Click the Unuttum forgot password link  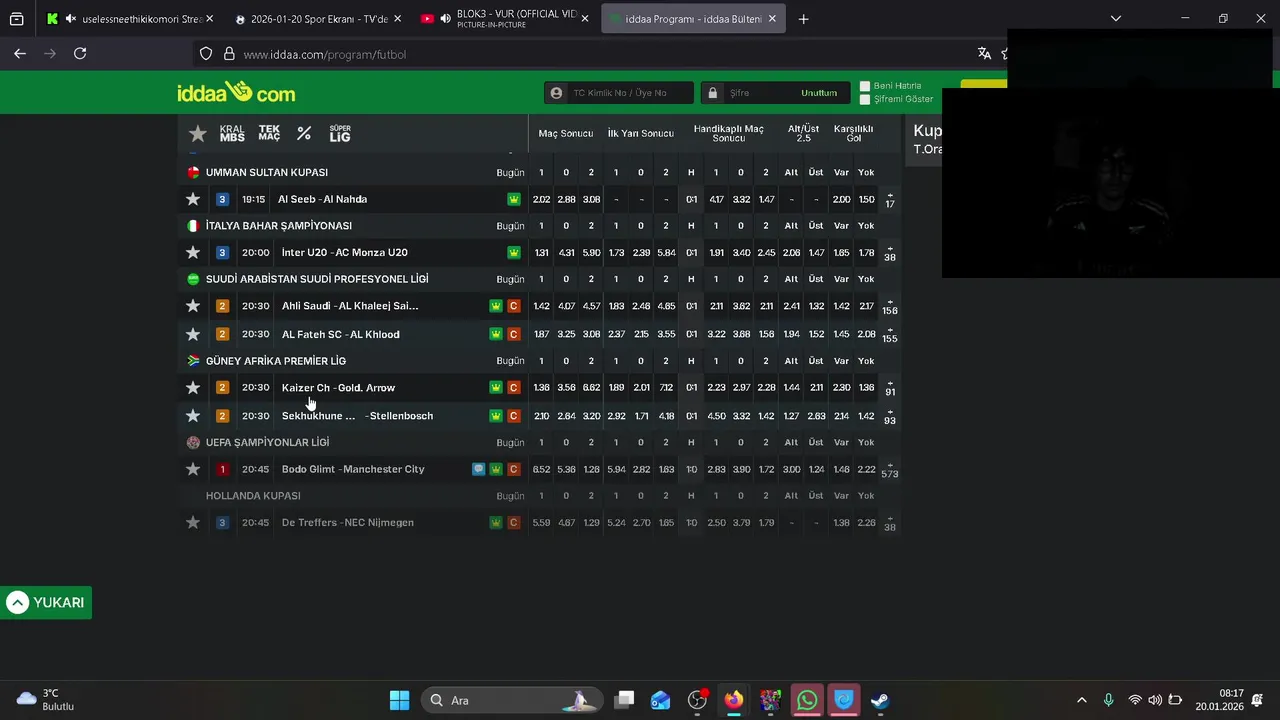819,93
